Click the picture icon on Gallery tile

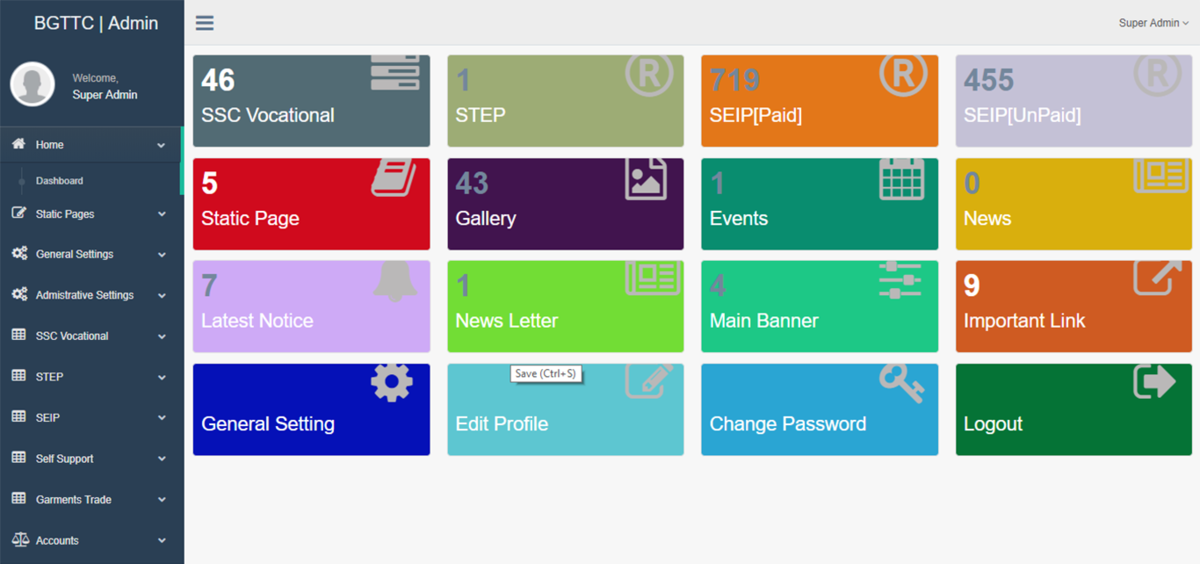coord(646,179)
